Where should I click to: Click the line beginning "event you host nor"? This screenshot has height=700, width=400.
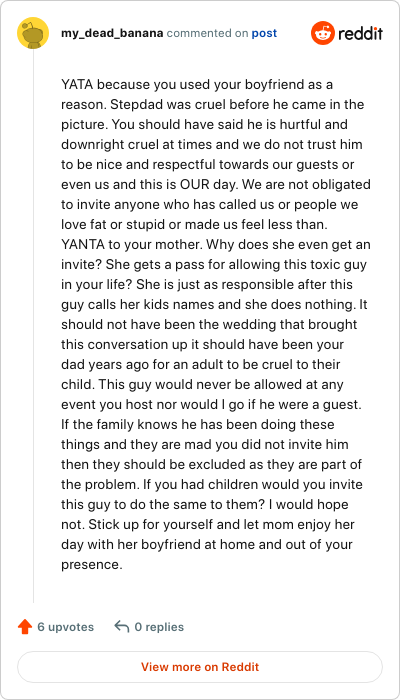pyautogui.click(x=210, y=404)
